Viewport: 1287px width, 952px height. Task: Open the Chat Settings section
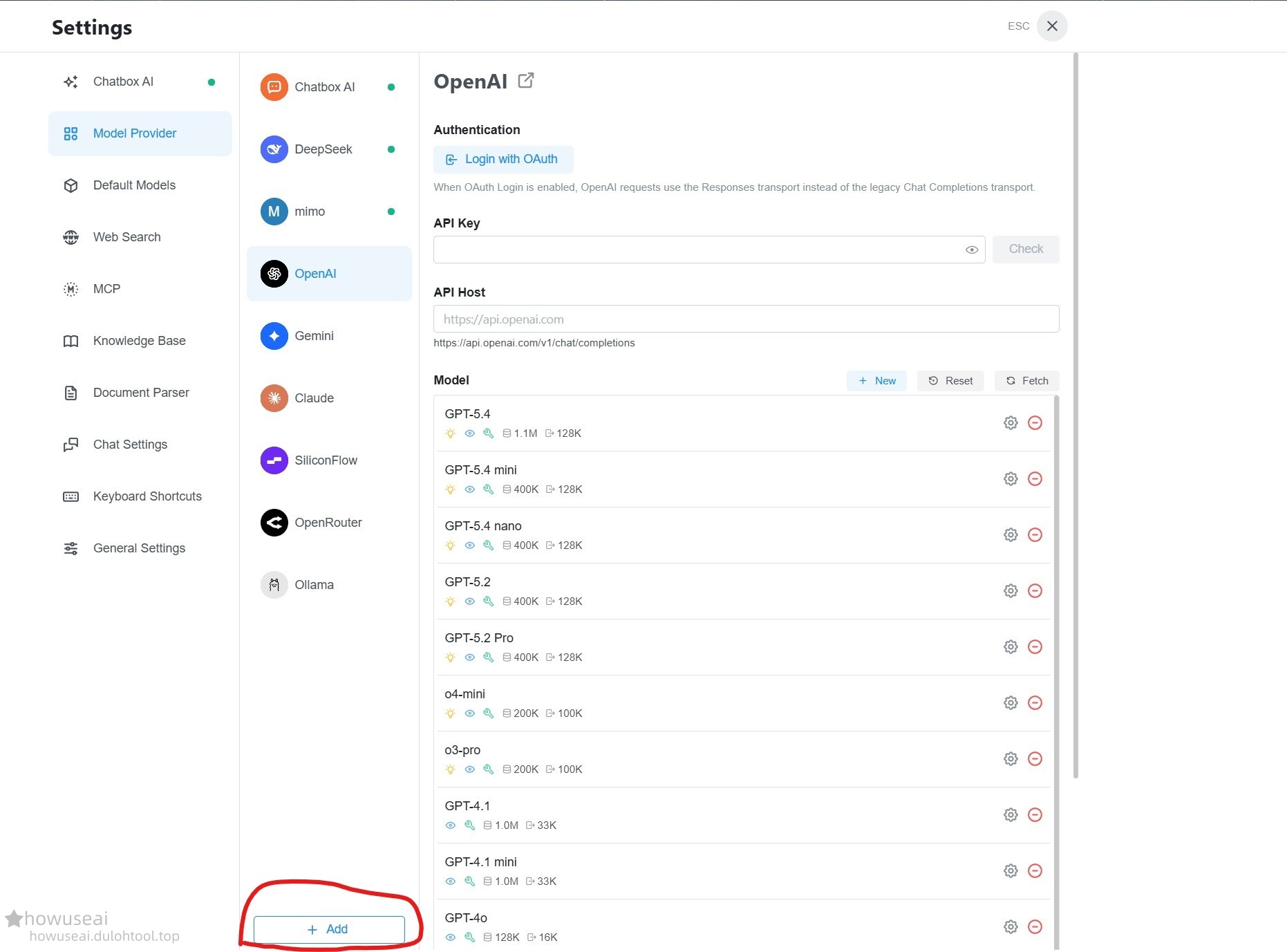(x=140, y=445)
